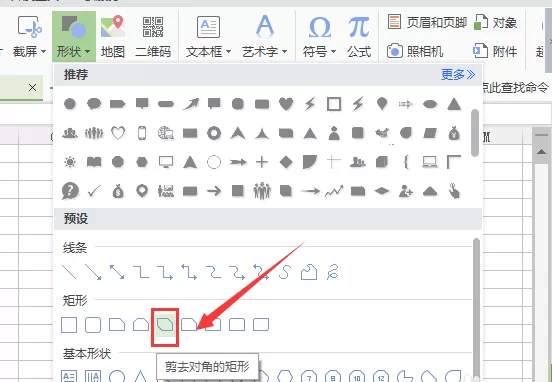Select the hollow square frame shape
552x382 pixels.
tap(334, 104)
